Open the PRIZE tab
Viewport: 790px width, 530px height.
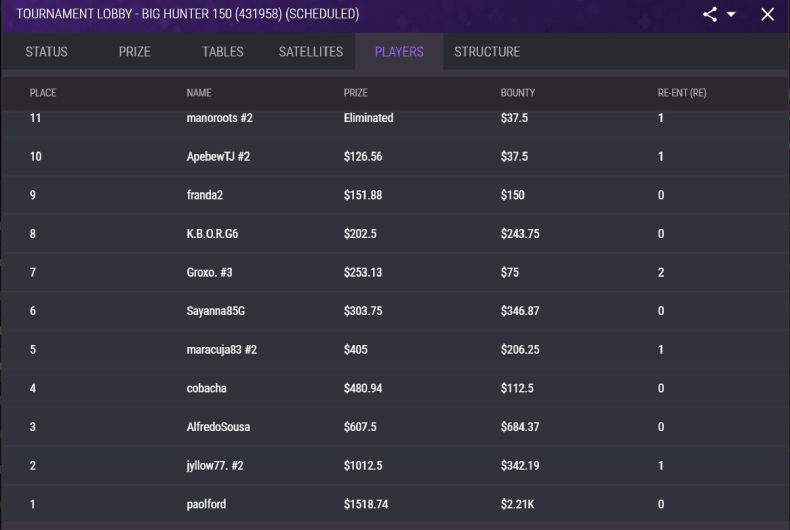(135, 51)
